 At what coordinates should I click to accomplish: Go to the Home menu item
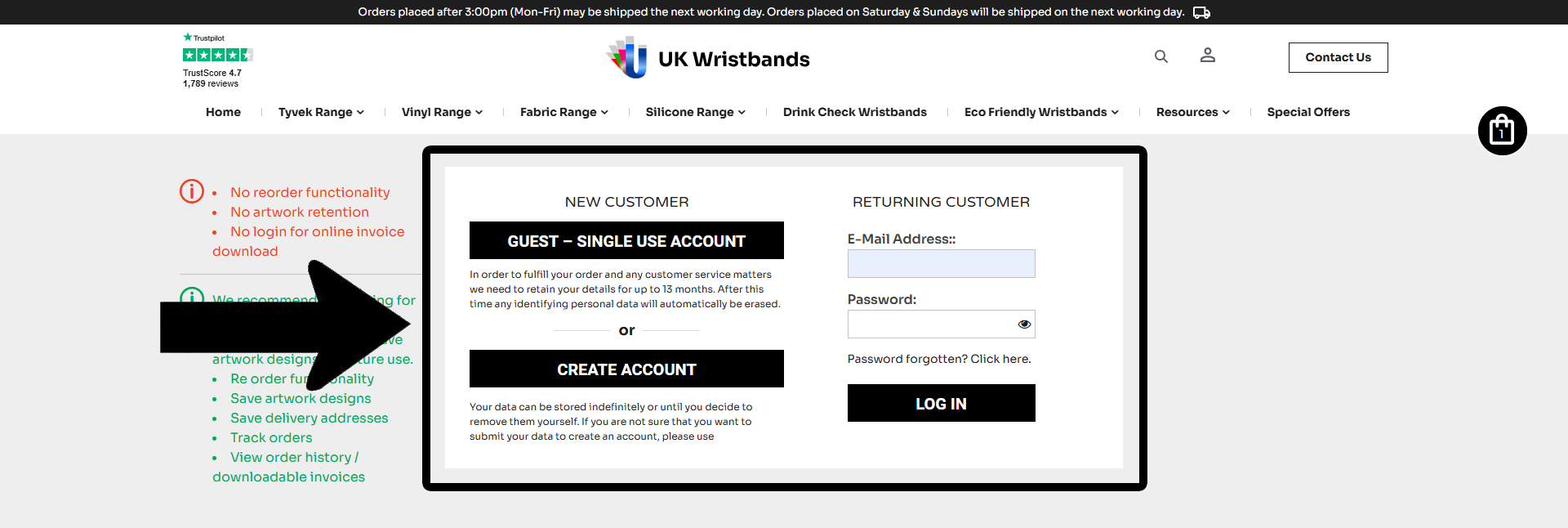(x=223, y=112)
